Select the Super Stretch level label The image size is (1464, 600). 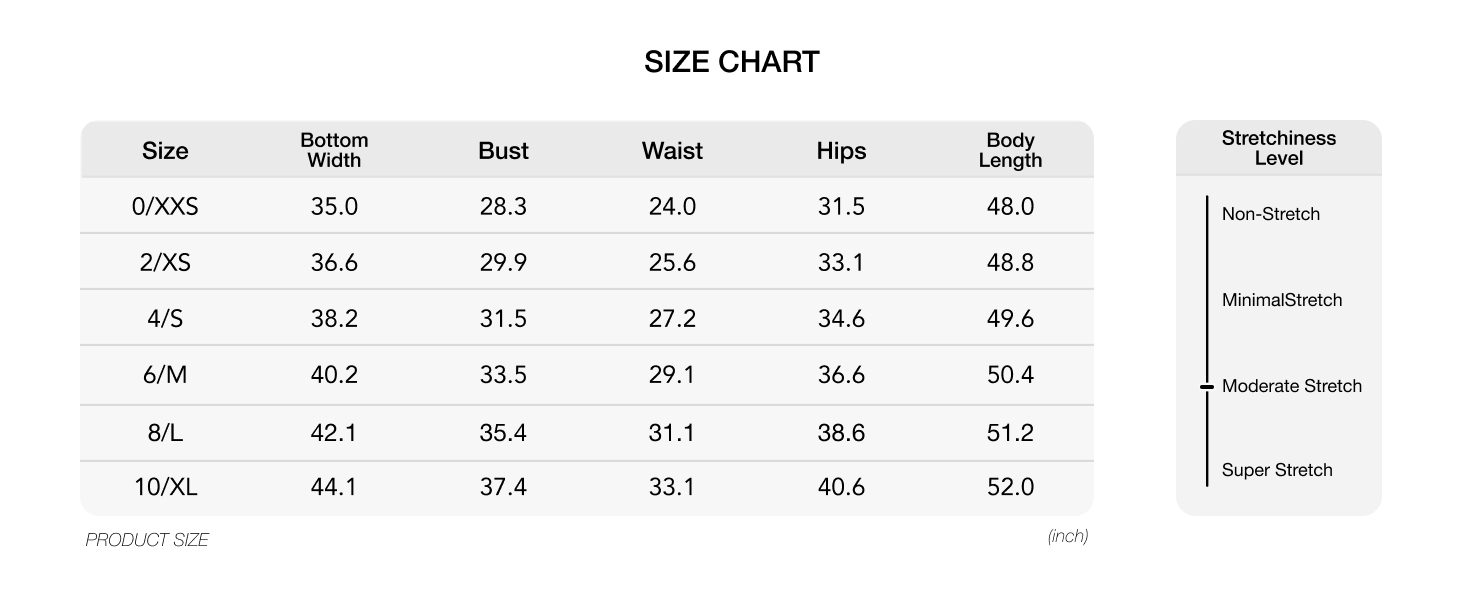[1277, 470]
